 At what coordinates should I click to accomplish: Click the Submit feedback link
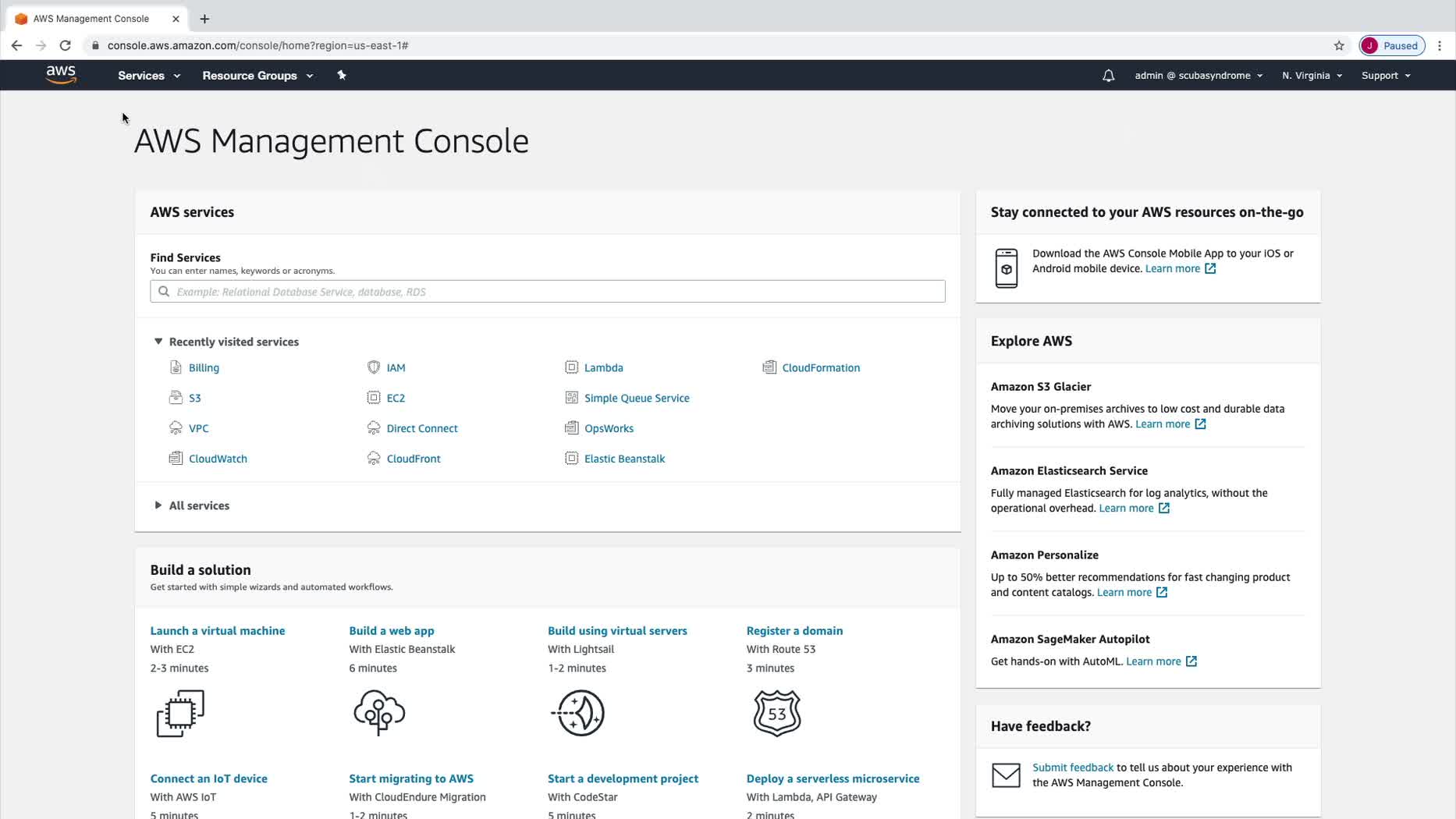1073,768
